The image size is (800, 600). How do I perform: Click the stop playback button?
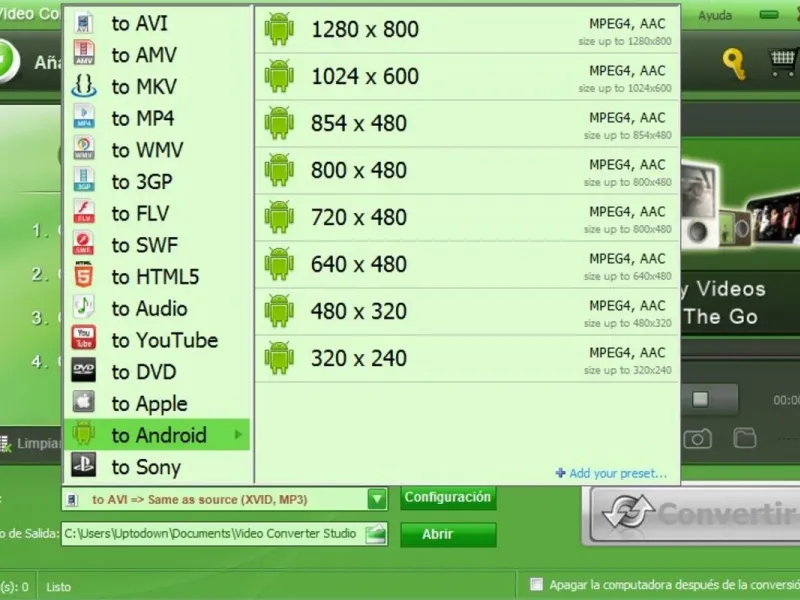click(700, 399)
